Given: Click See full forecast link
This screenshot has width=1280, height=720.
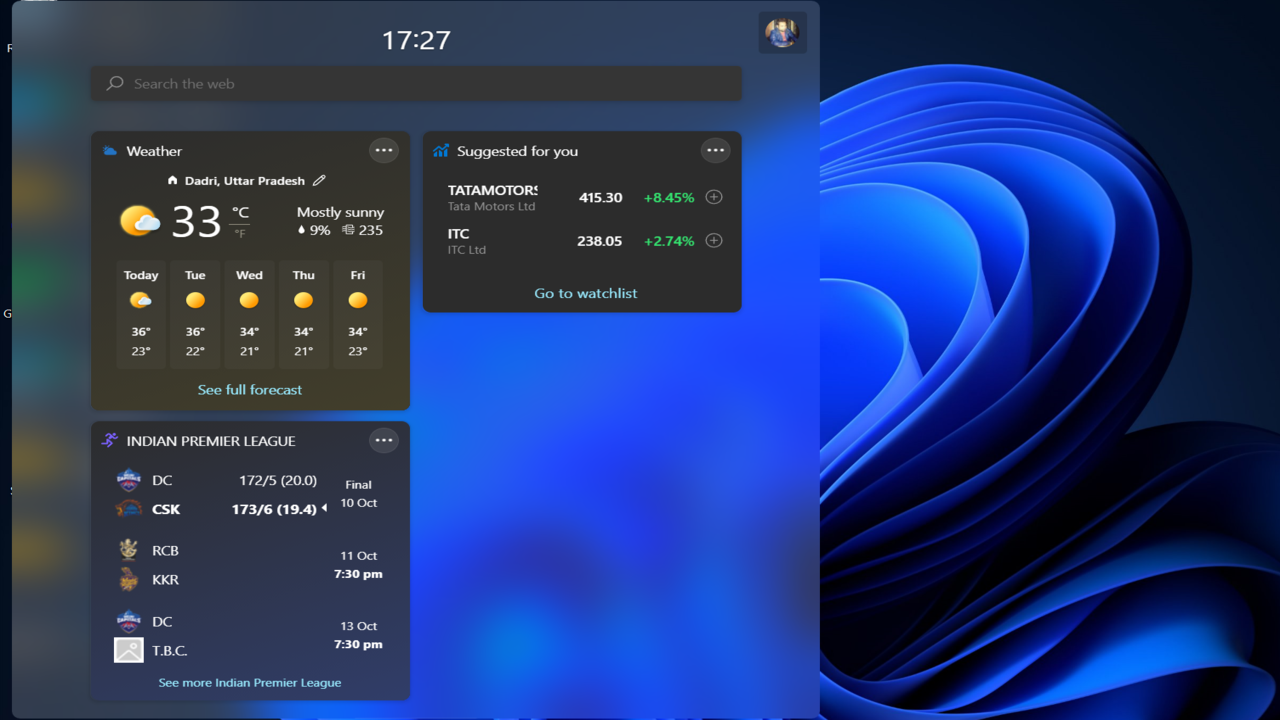Looking at the screenshot, I should (x=250, y=390).
